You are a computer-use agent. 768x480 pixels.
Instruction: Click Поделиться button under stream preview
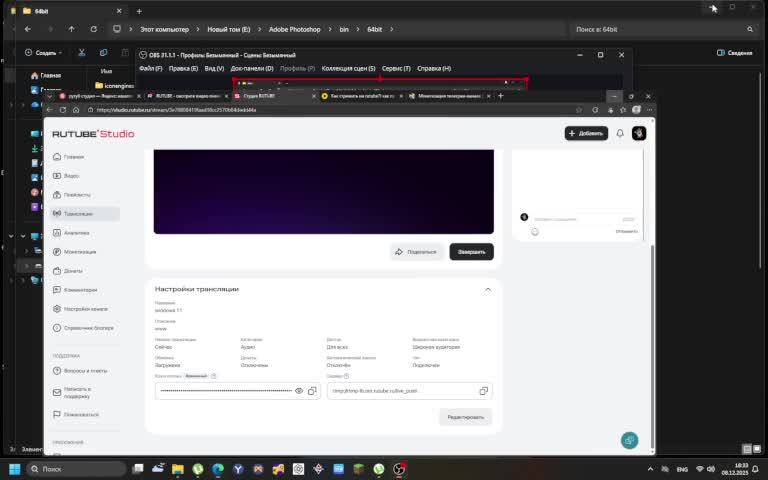click(x=416, y=252)
